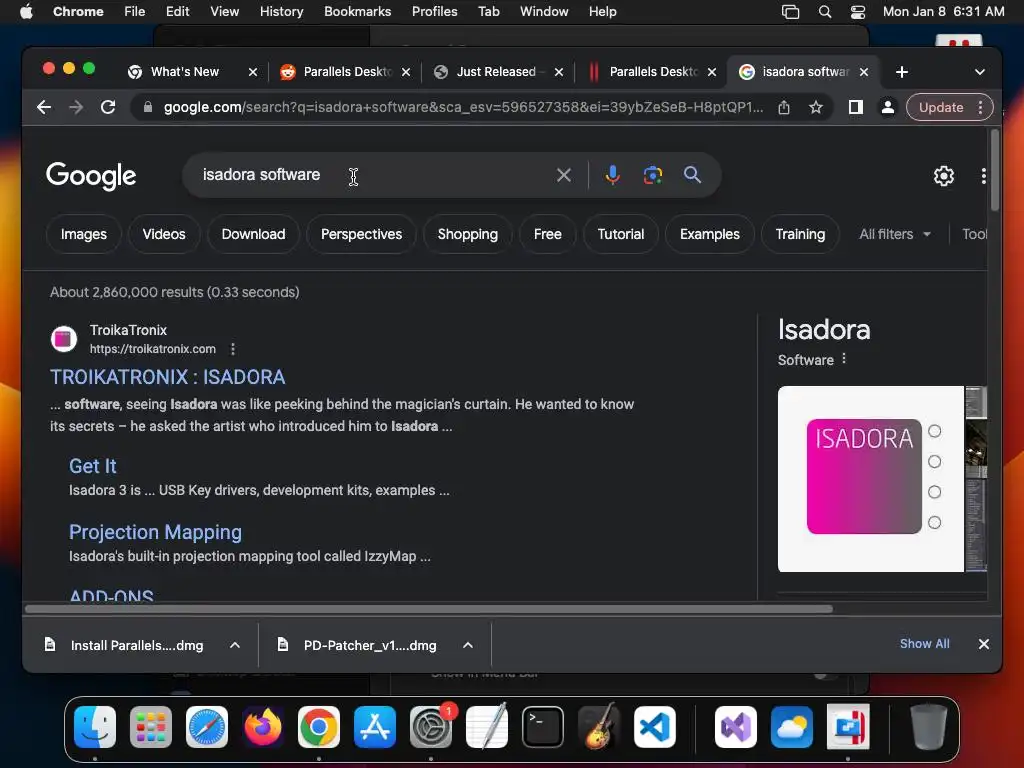Open the Get It sitelink
This screenshot has width=1024, height=768.
[x=93, y=466]
